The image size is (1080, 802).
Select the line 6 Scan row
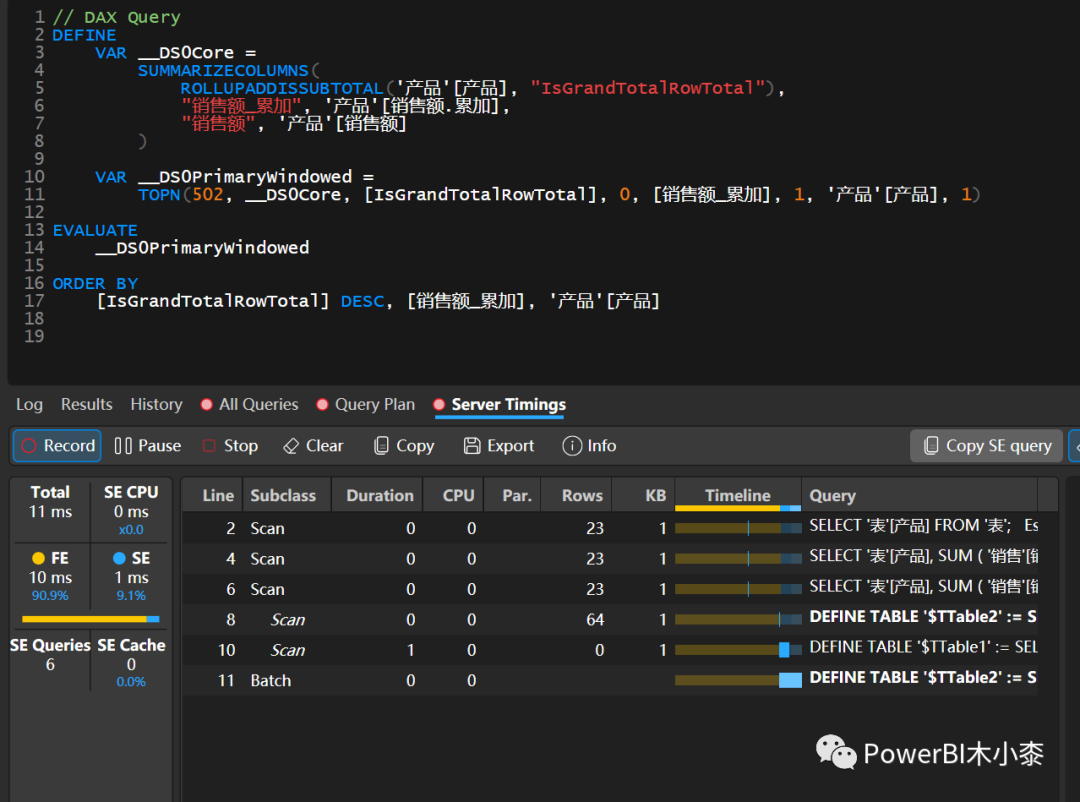pyautogui.click(x=610, y=589)
